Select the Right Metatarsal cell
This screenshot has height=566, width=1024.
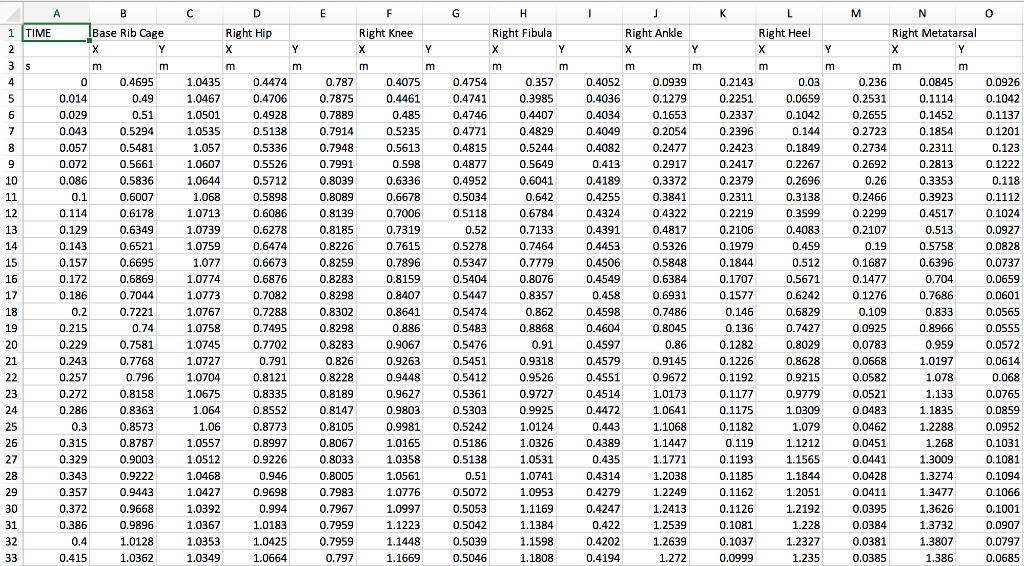pos(923,32)
